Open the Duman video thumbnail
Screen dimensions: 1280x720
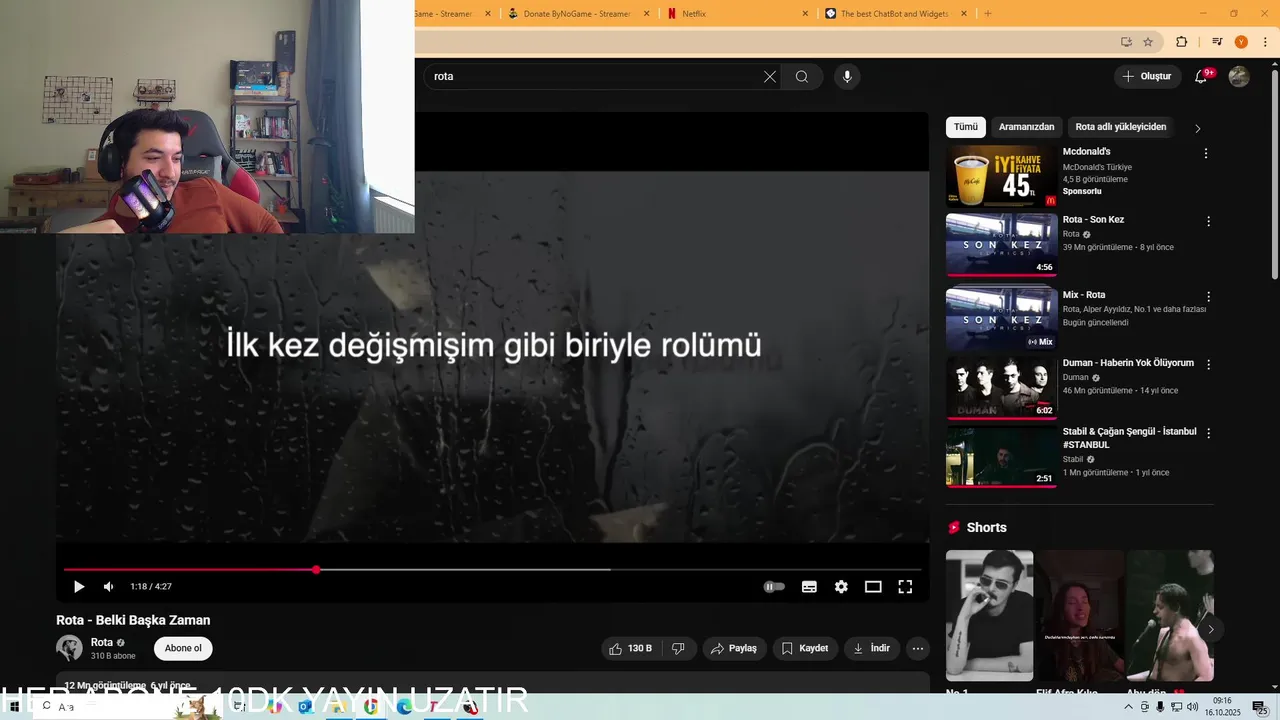(1001, 387)
